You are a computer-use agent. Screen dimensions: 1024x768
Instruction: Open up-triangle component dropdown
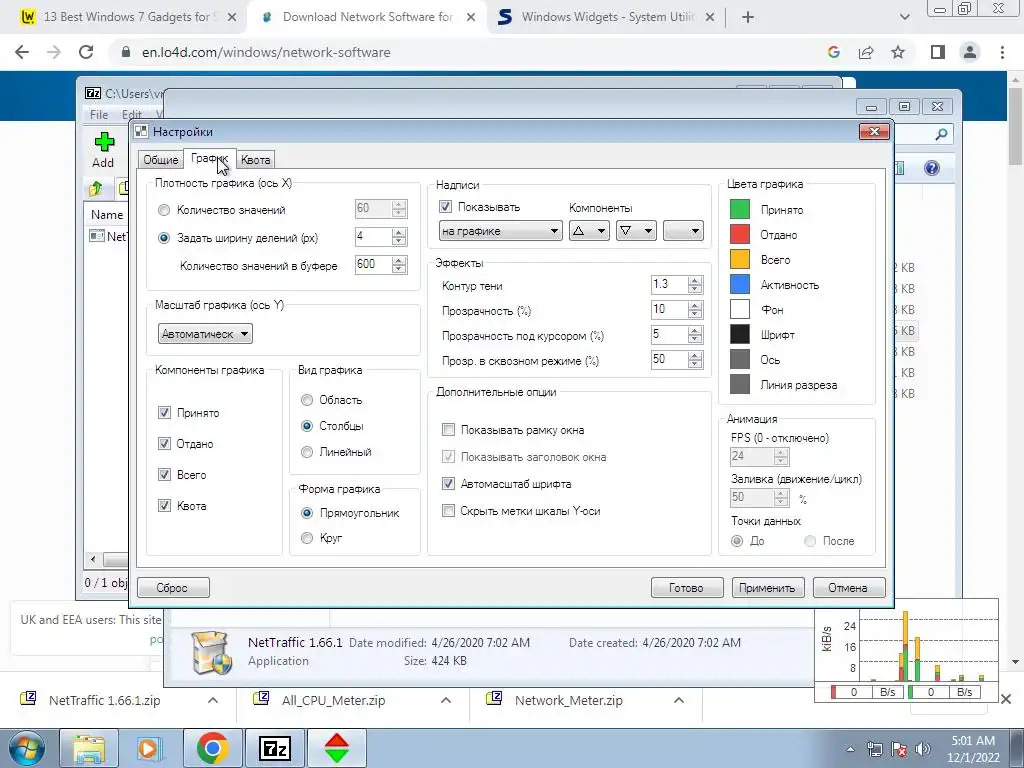pyautogui.click(x=589, y=231)
